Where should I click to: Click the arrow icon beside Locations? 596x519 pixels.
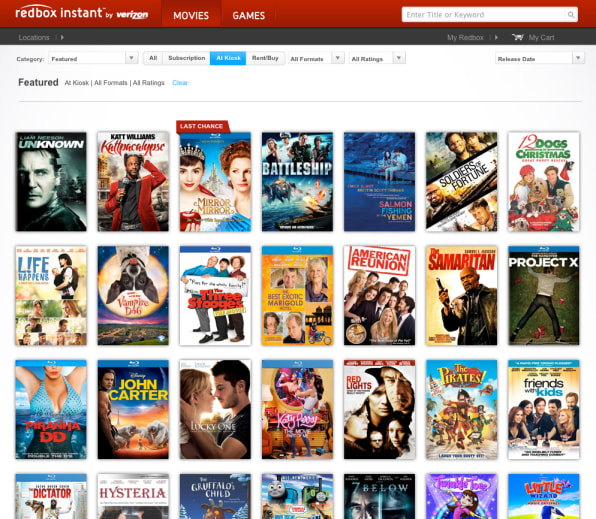click(x=62, y=37)
